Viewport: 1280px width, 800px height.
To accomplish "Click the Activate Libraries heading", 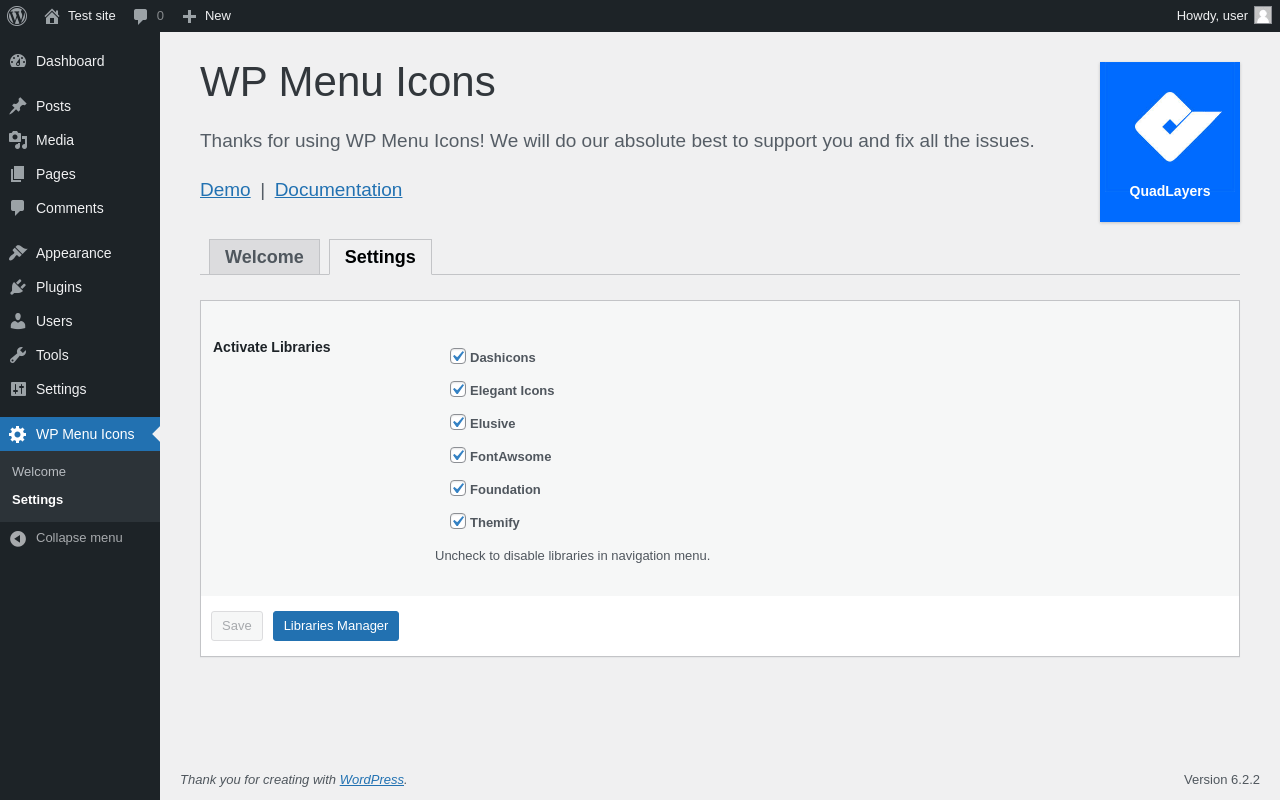I will [x=272, y=347].
